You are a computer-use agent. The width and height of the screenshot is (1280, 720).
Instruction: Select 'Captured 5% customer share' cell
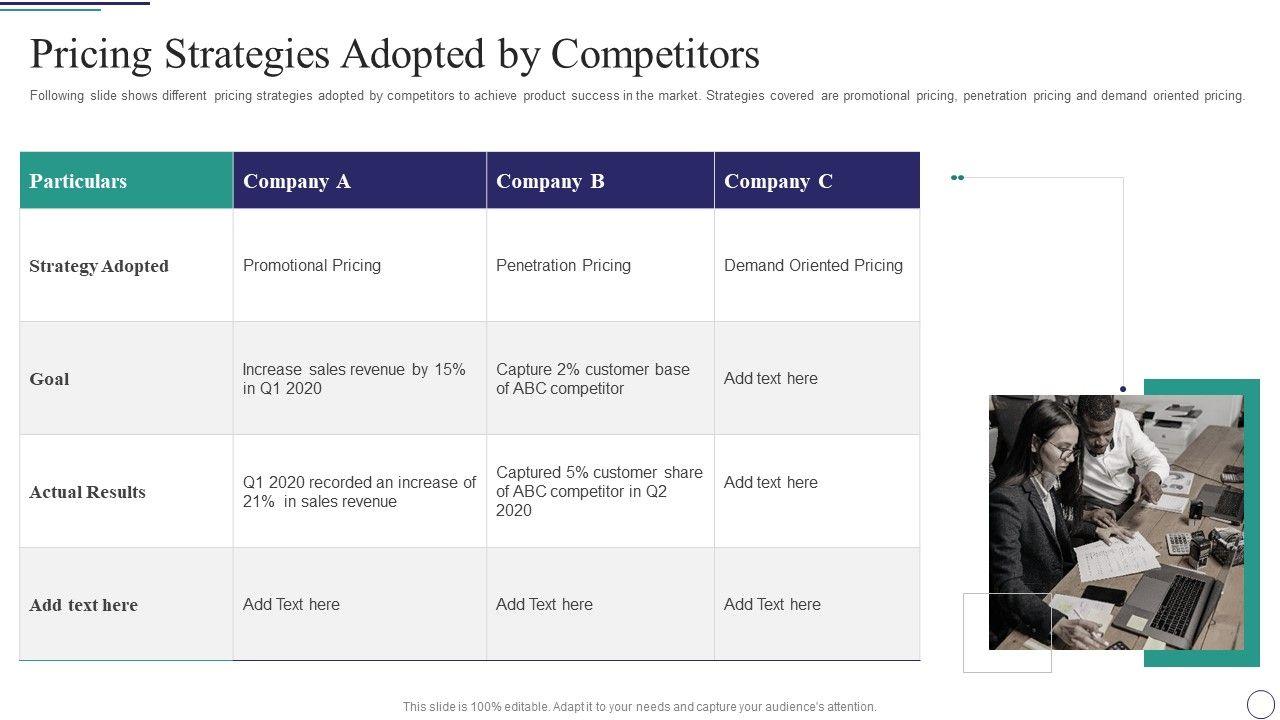pos(599,491)
